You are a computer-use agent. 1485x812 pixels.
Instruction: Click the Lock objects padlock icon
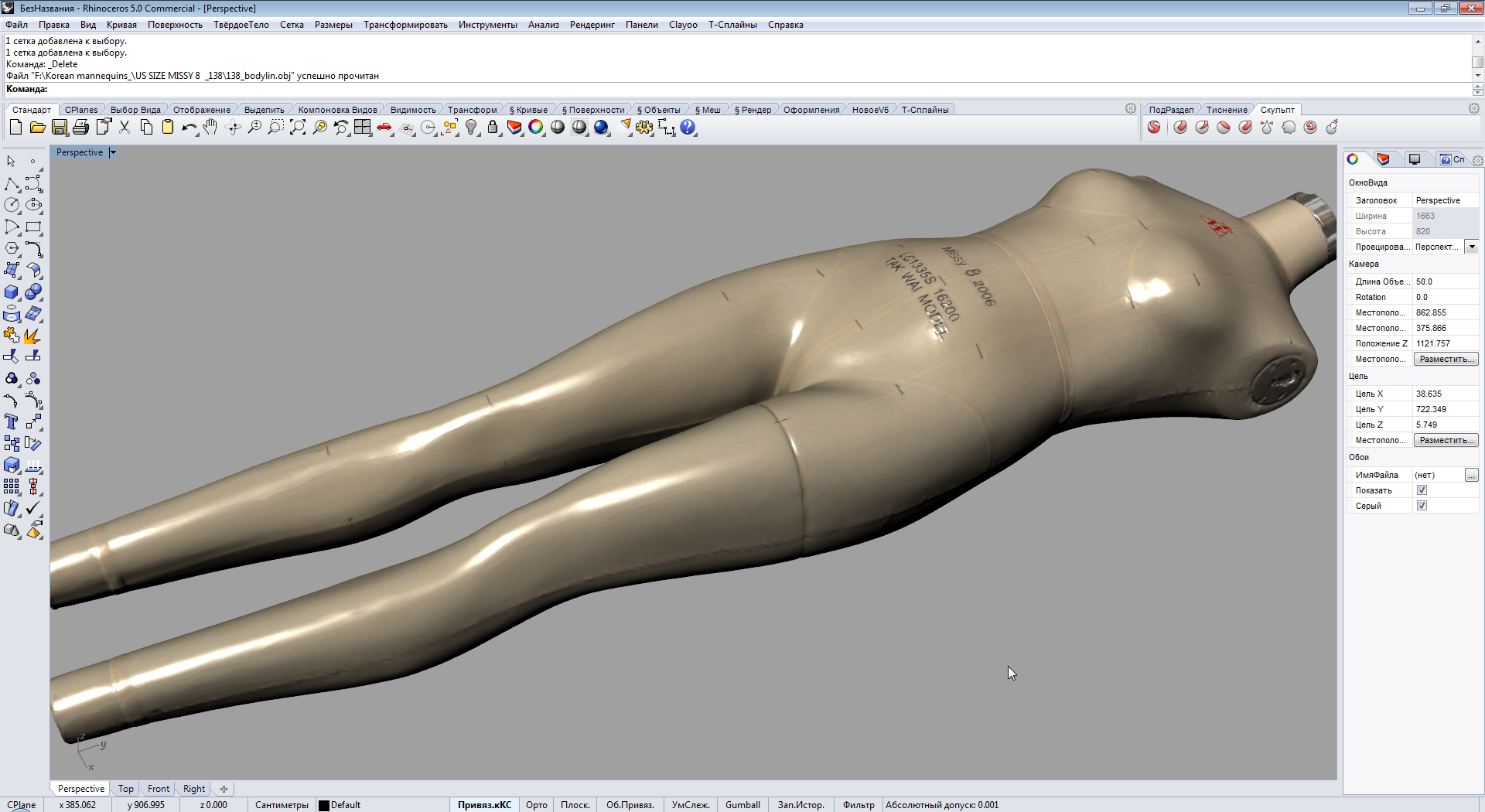pyautogui.click(x=493, y=128)
